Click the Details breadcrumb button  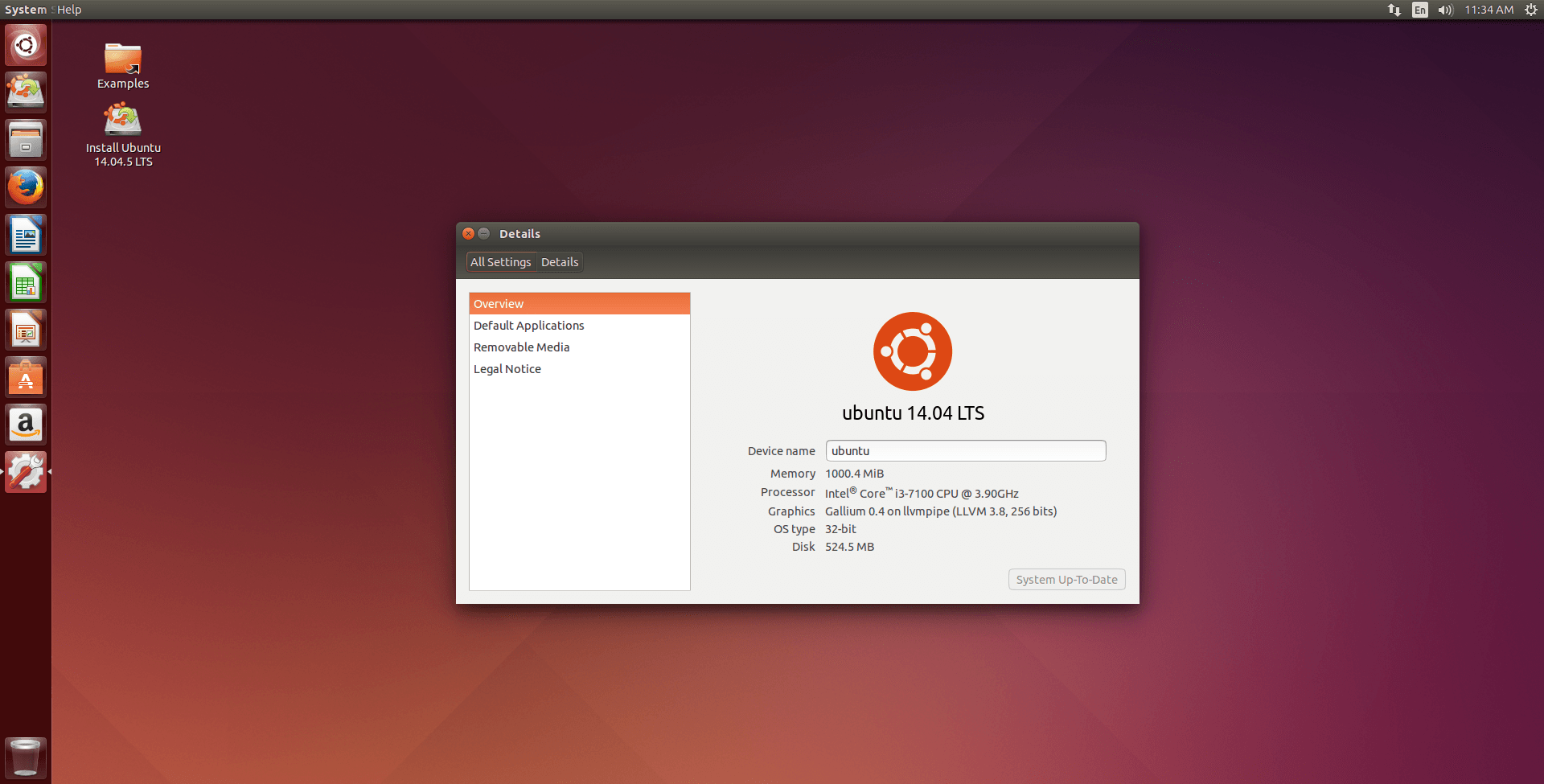560,262
